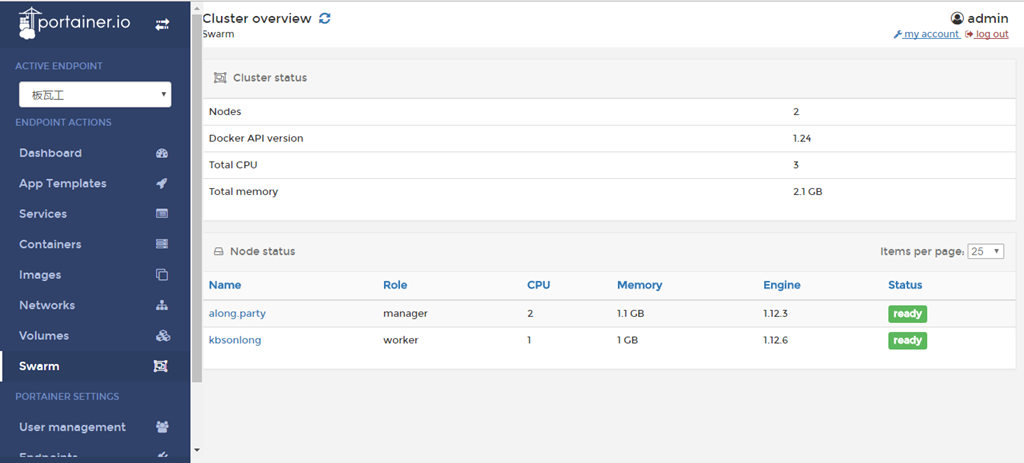The width and height of the screenshot is (1024, 463).
Task: Open the my account link
Action: (x=930, y=34)
